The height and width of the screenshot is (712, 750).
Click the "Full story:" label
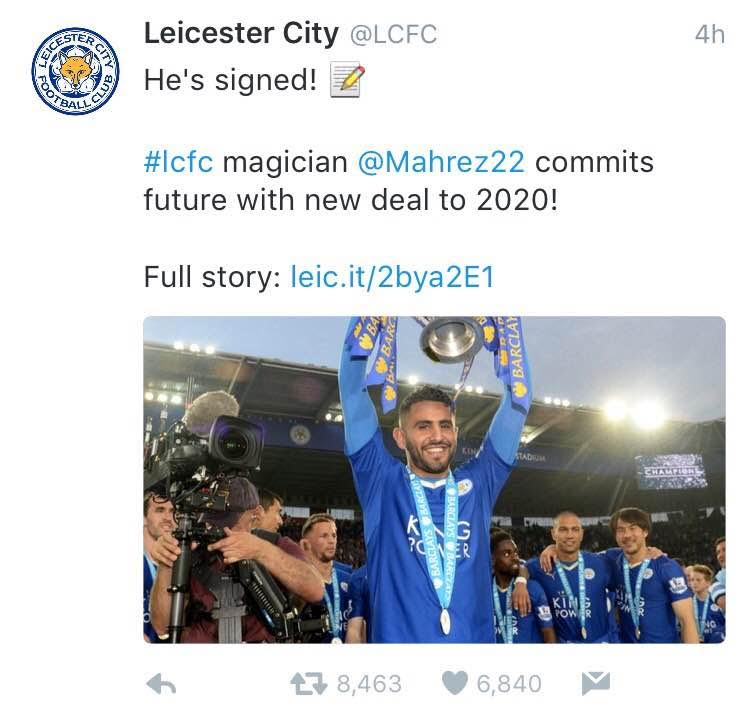(x=210, y=277)
